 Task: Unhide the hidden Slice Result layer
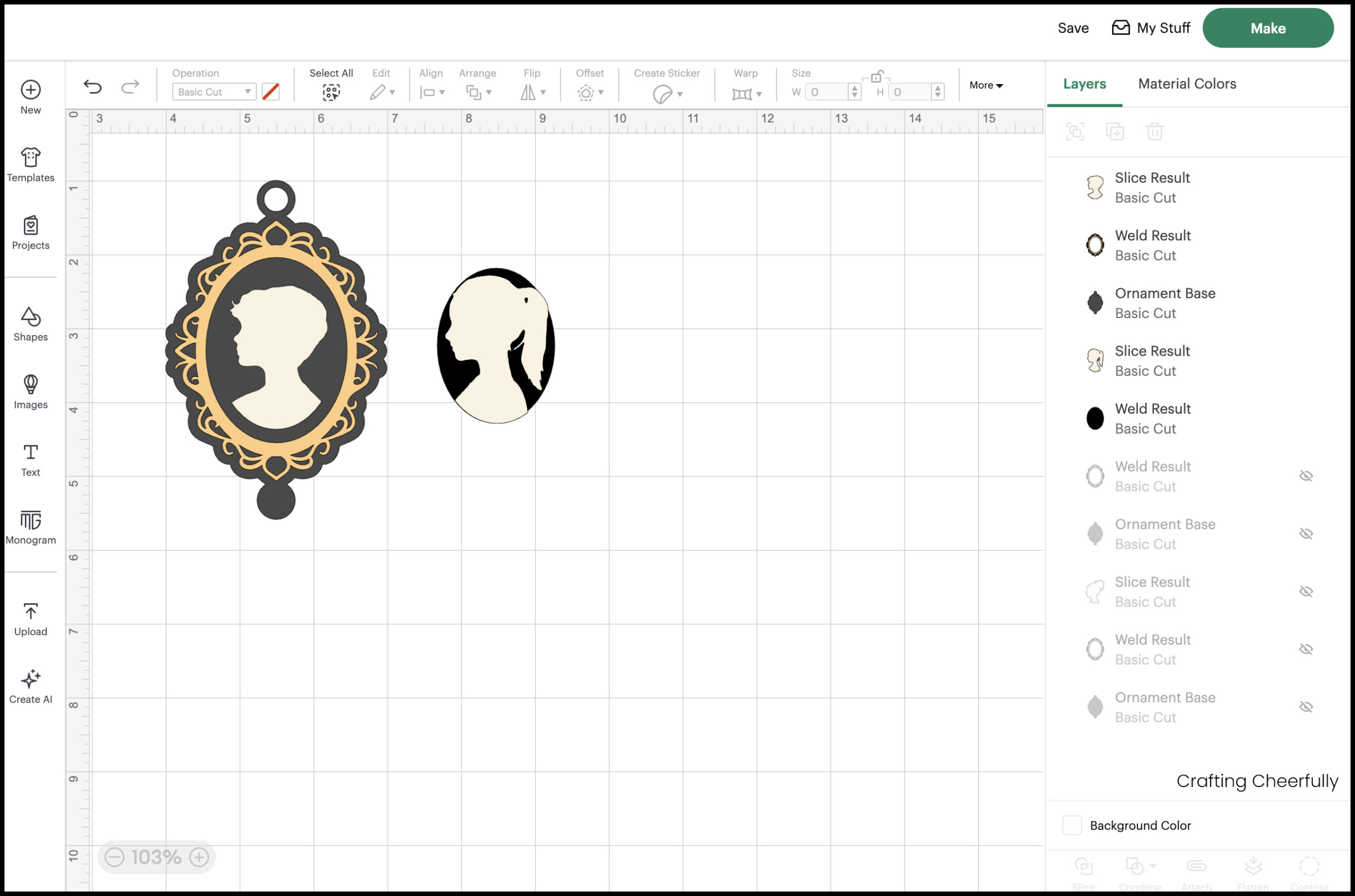pos(1306,592)
